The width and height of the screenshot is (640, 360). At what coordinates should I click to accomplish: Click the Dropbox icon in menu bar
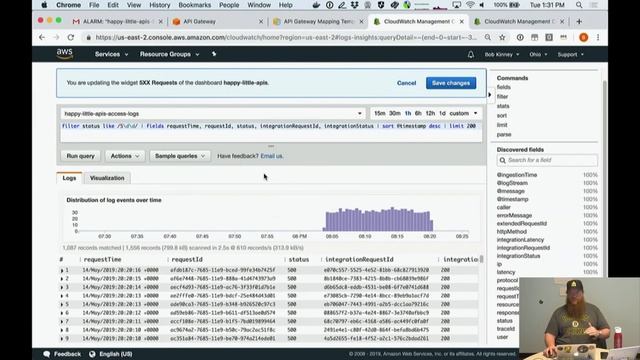354,5
